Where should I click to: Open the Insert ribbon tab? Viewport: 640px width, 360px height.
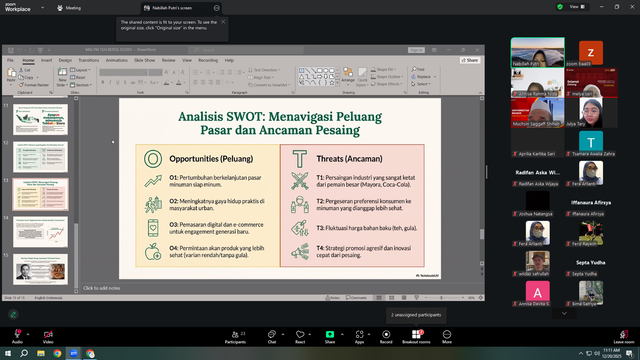coord(46,60)
